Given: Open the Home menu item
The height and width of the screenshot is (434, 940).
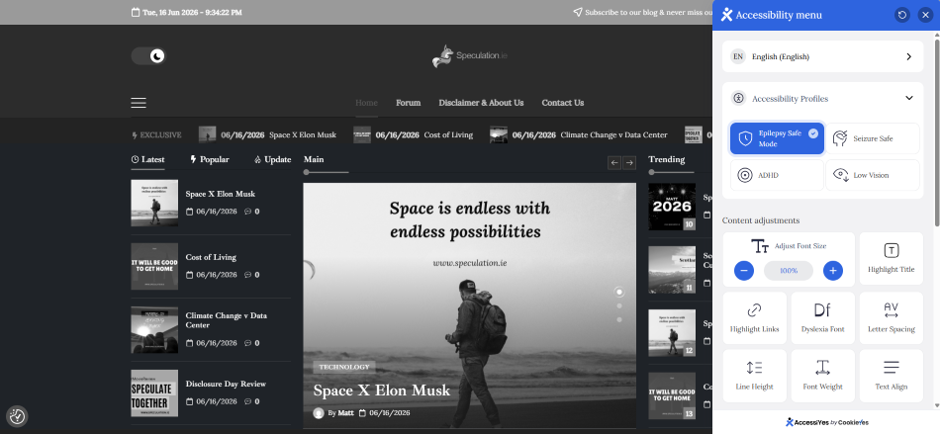Looking at the screenshot, I should click(x=366, y=103).
